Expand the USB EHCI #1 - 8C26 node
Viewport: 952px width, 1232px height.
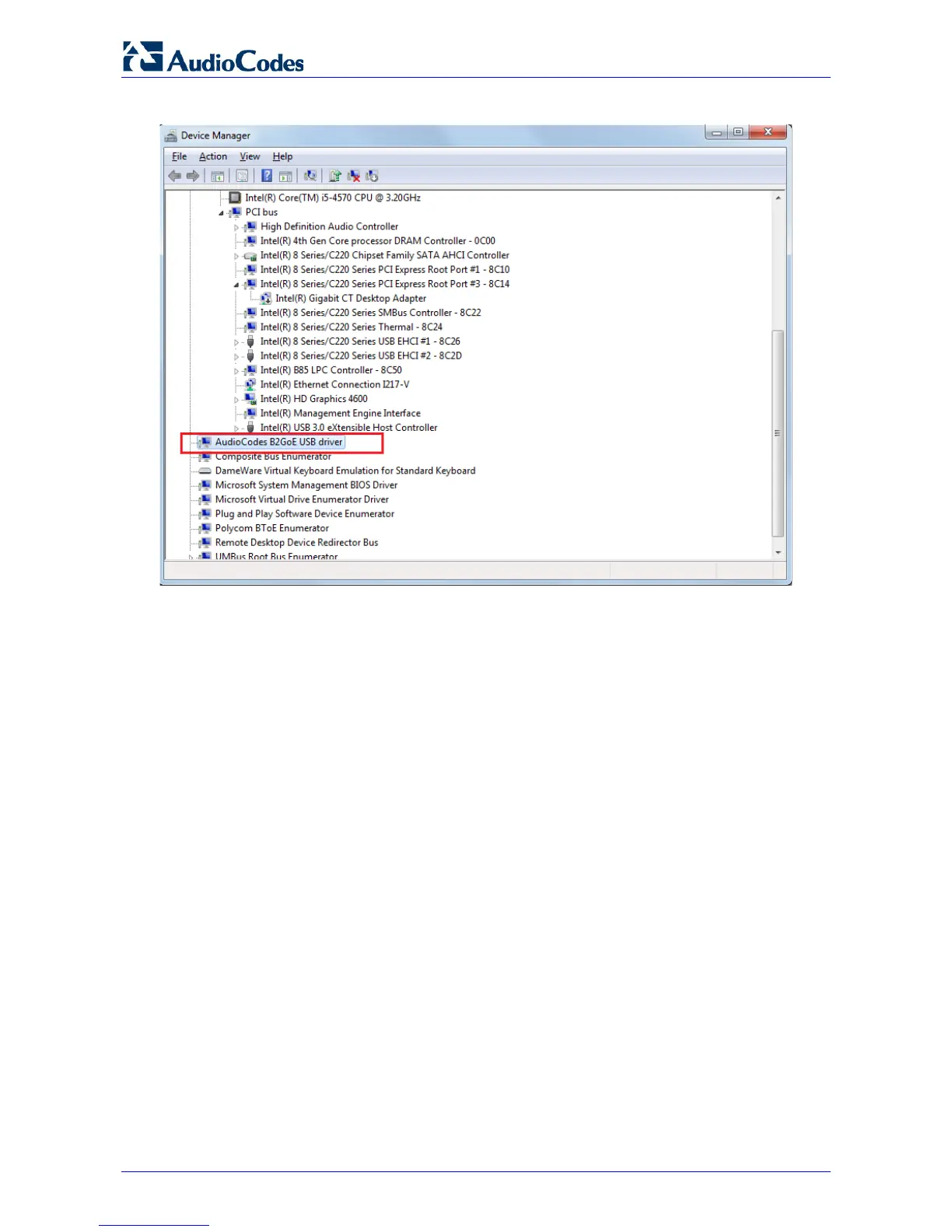236,342
